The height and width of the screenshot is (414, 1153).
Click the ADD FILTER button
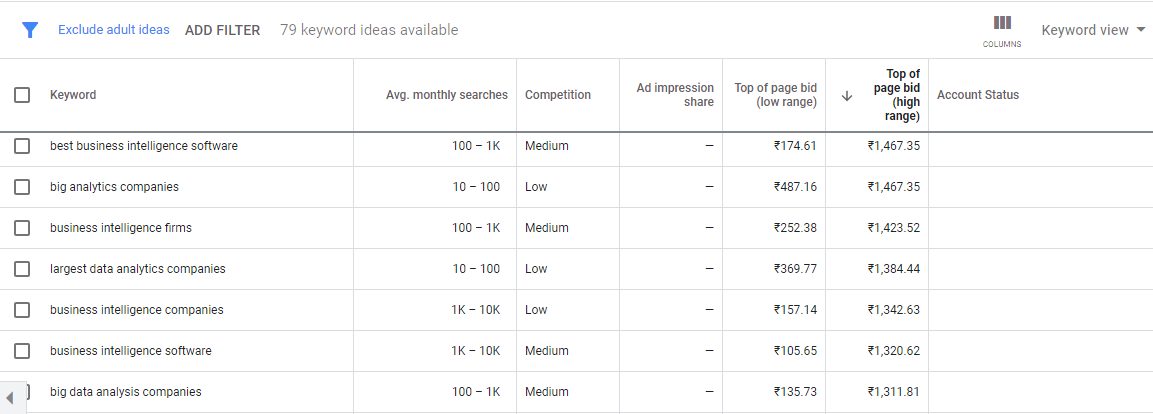point(222,30)
